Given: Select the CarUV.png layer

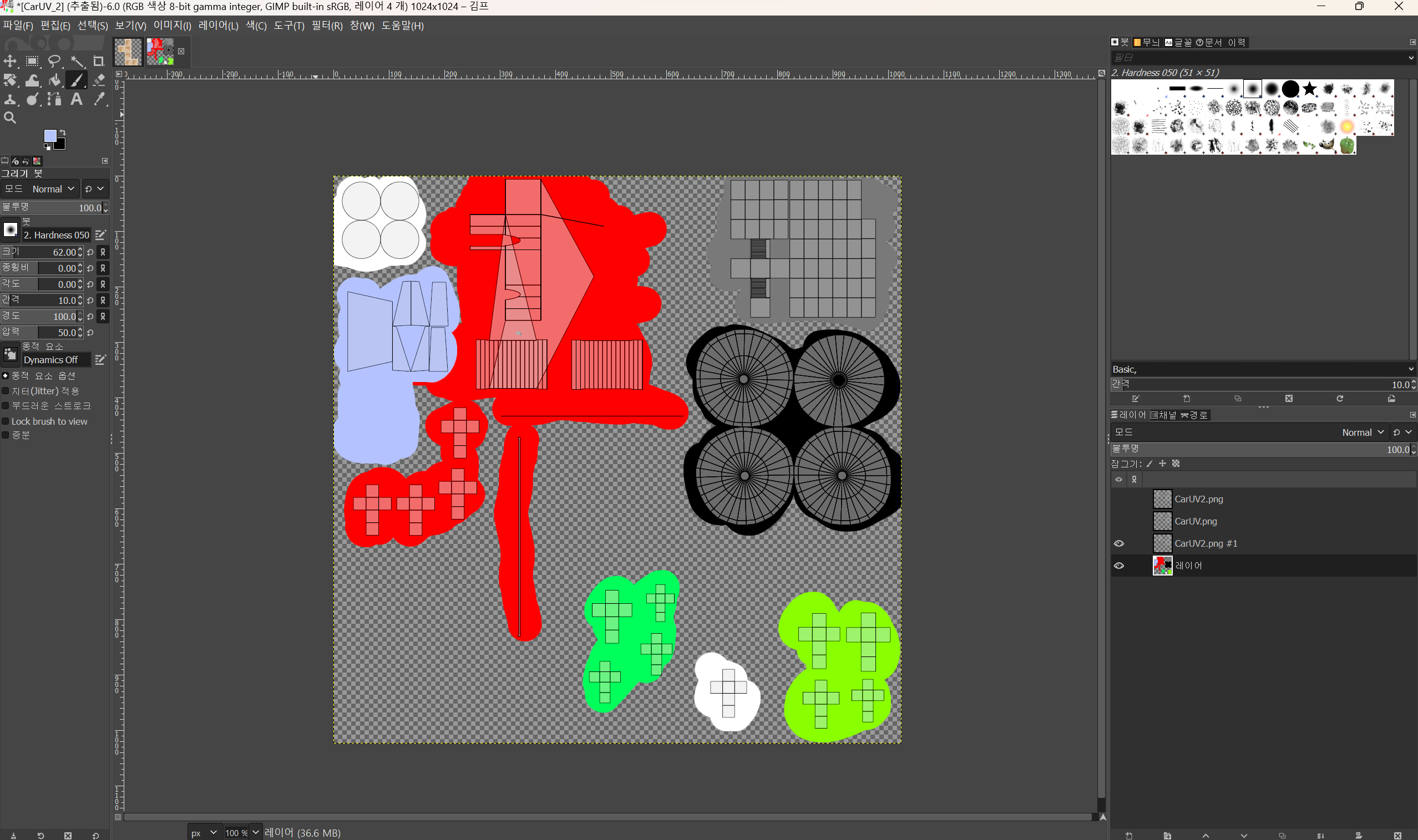Looking at the screenshot, I should 1195,521.
